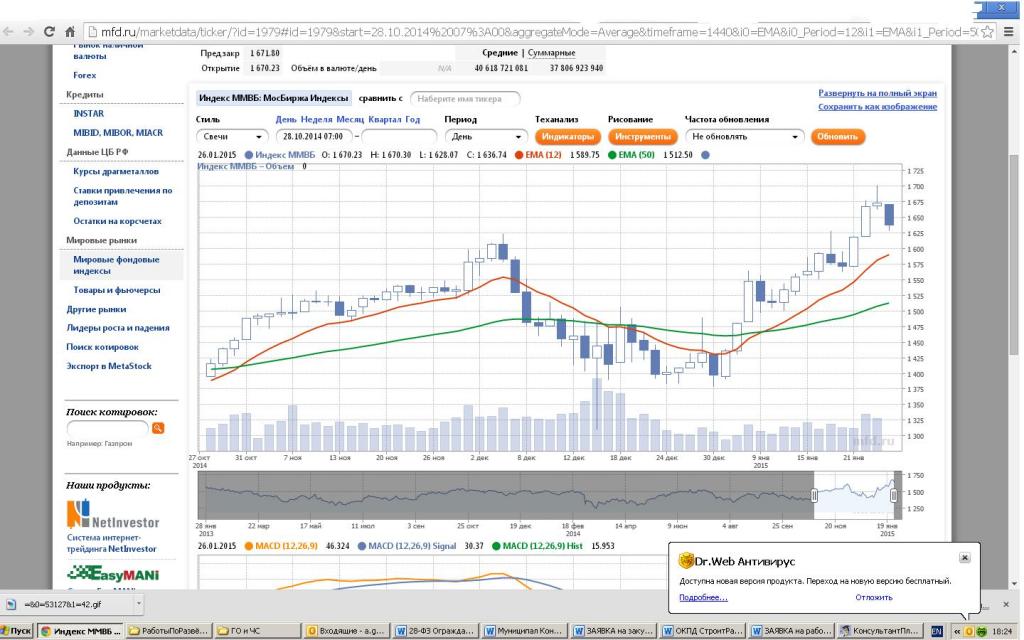The width and height of the screenshot is (1024, 640).
Task: Click the orange quote search magnifier icon
Action: click(158, 428)
